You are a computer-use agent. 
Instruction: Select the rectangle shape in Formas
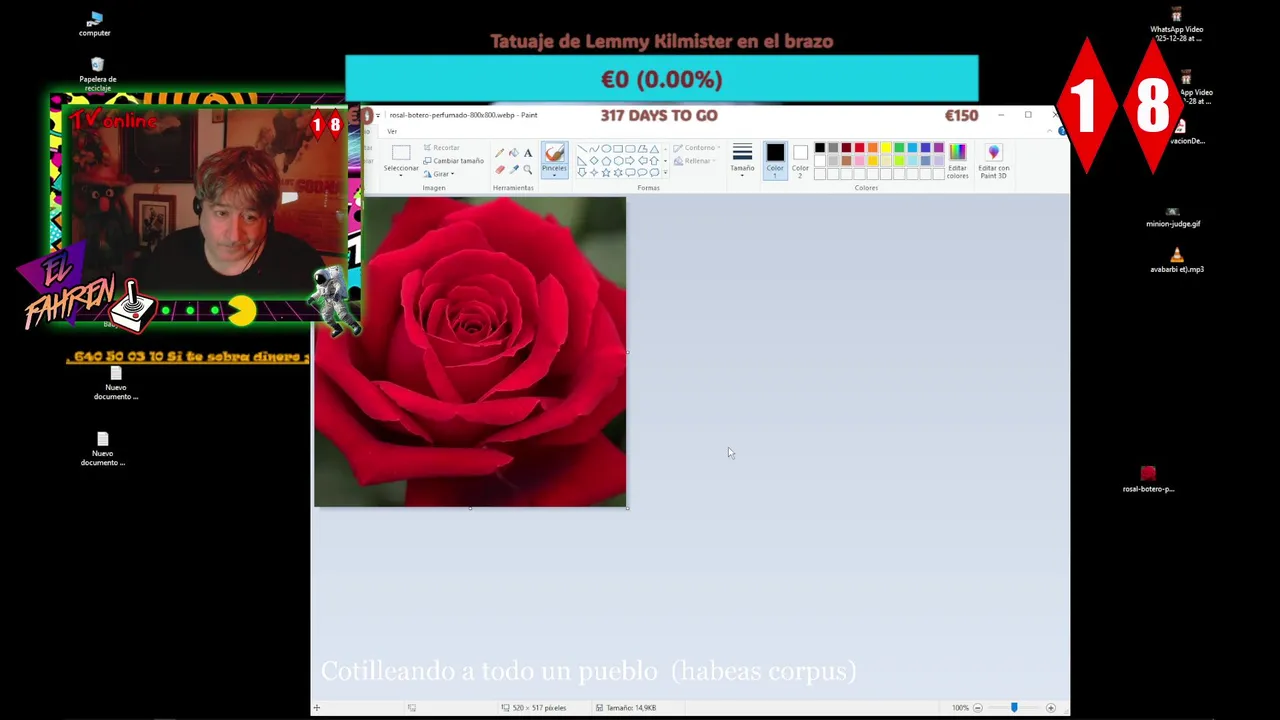coord(618,148)
